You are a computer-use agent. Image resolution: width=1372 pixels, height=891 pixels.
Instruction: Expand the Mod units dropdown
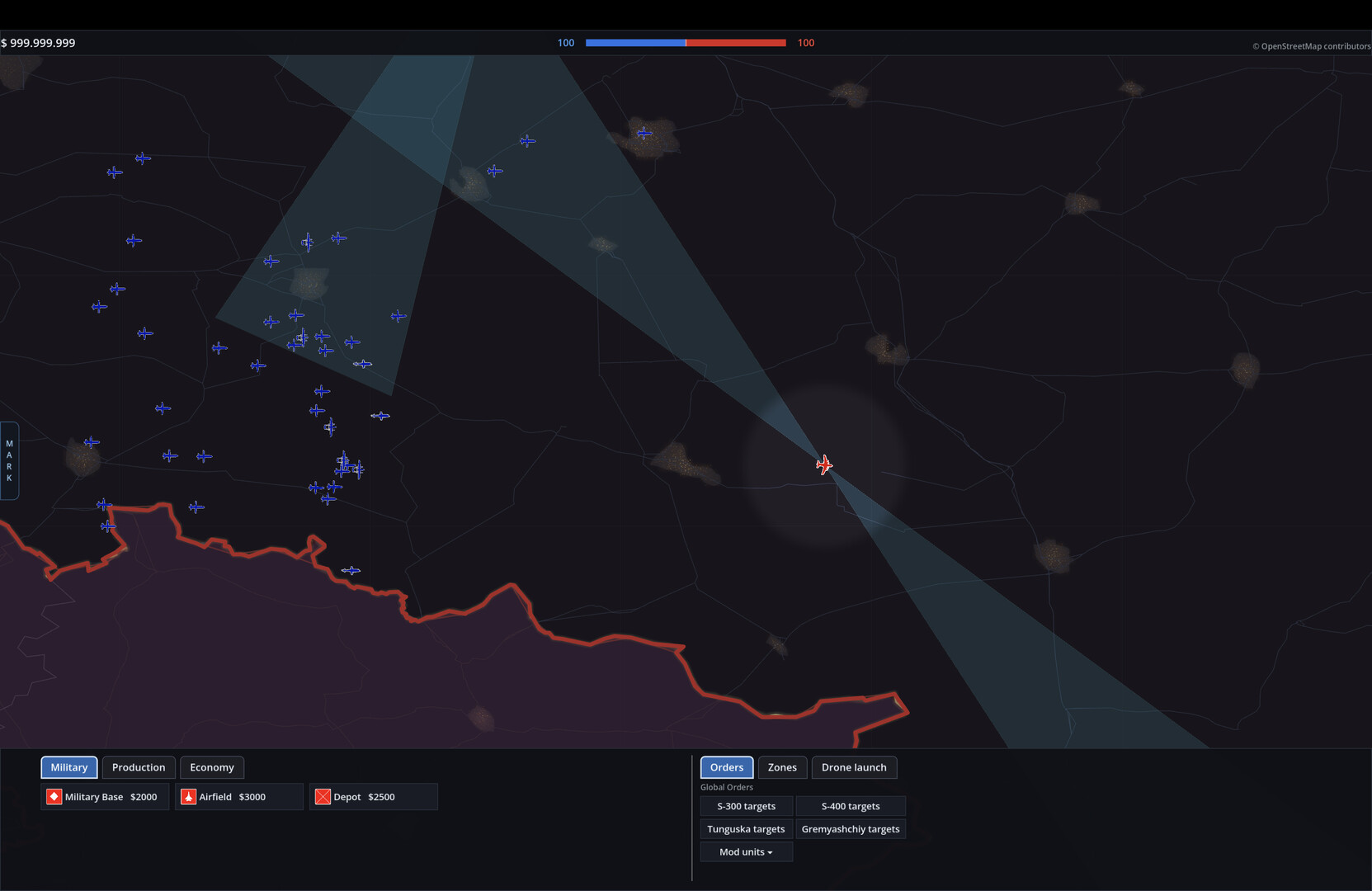point(746,852)
